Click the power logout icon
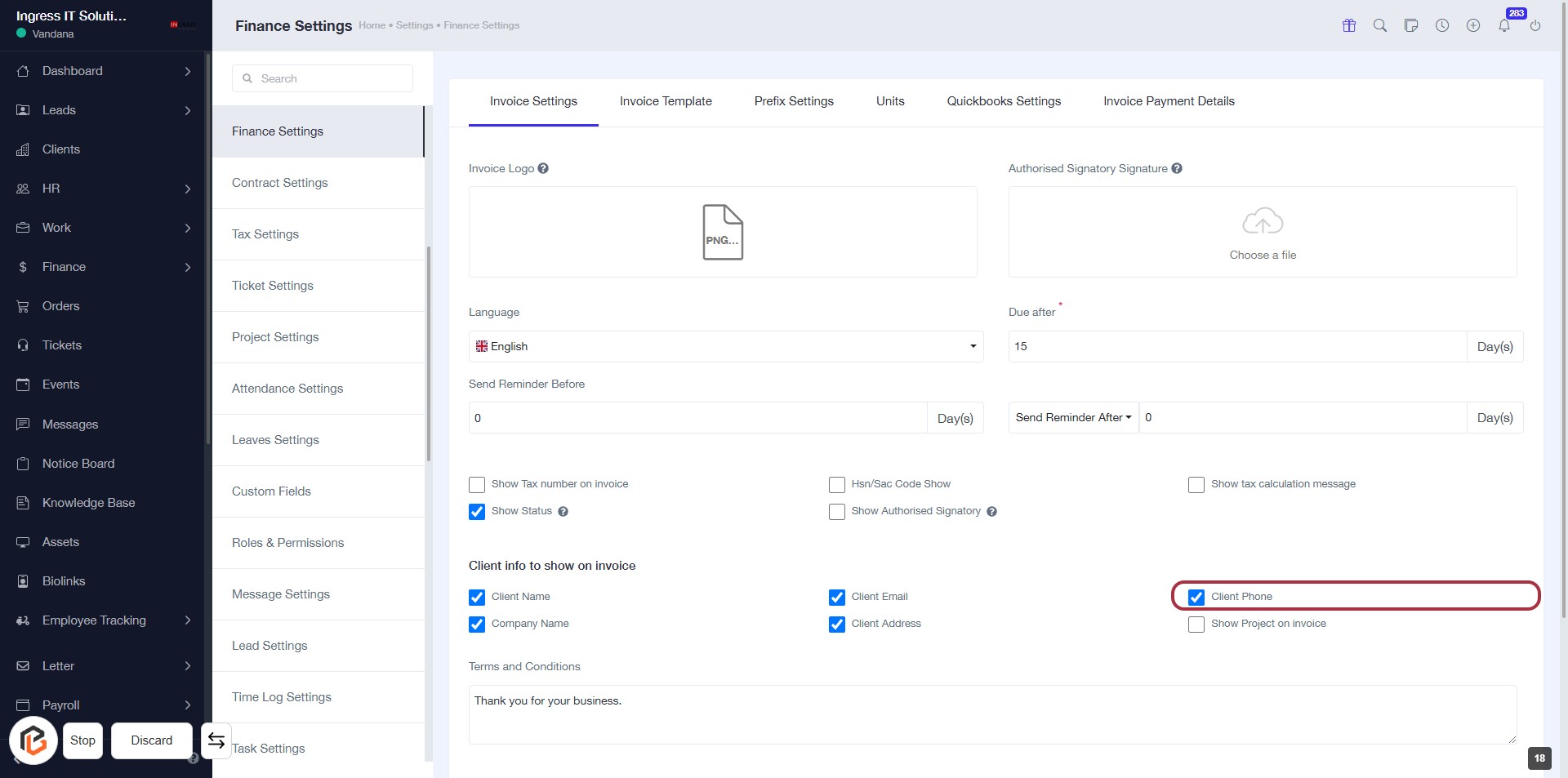Viewport: 1568px width, 778px height. pyautogui.click(x=1535, y=25)
